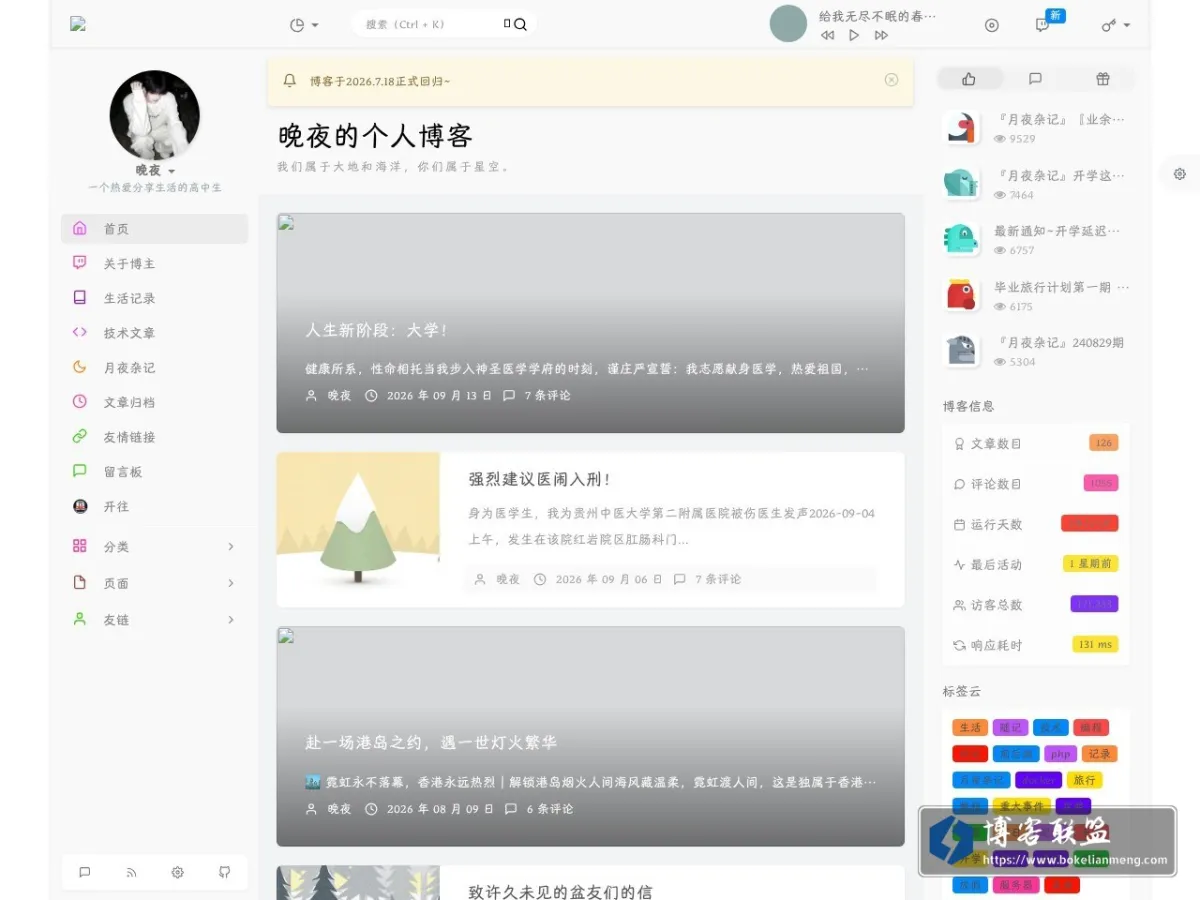1200x900 pixels.
Task: Click the home icon beside 首页
Action: pos(80,229)
